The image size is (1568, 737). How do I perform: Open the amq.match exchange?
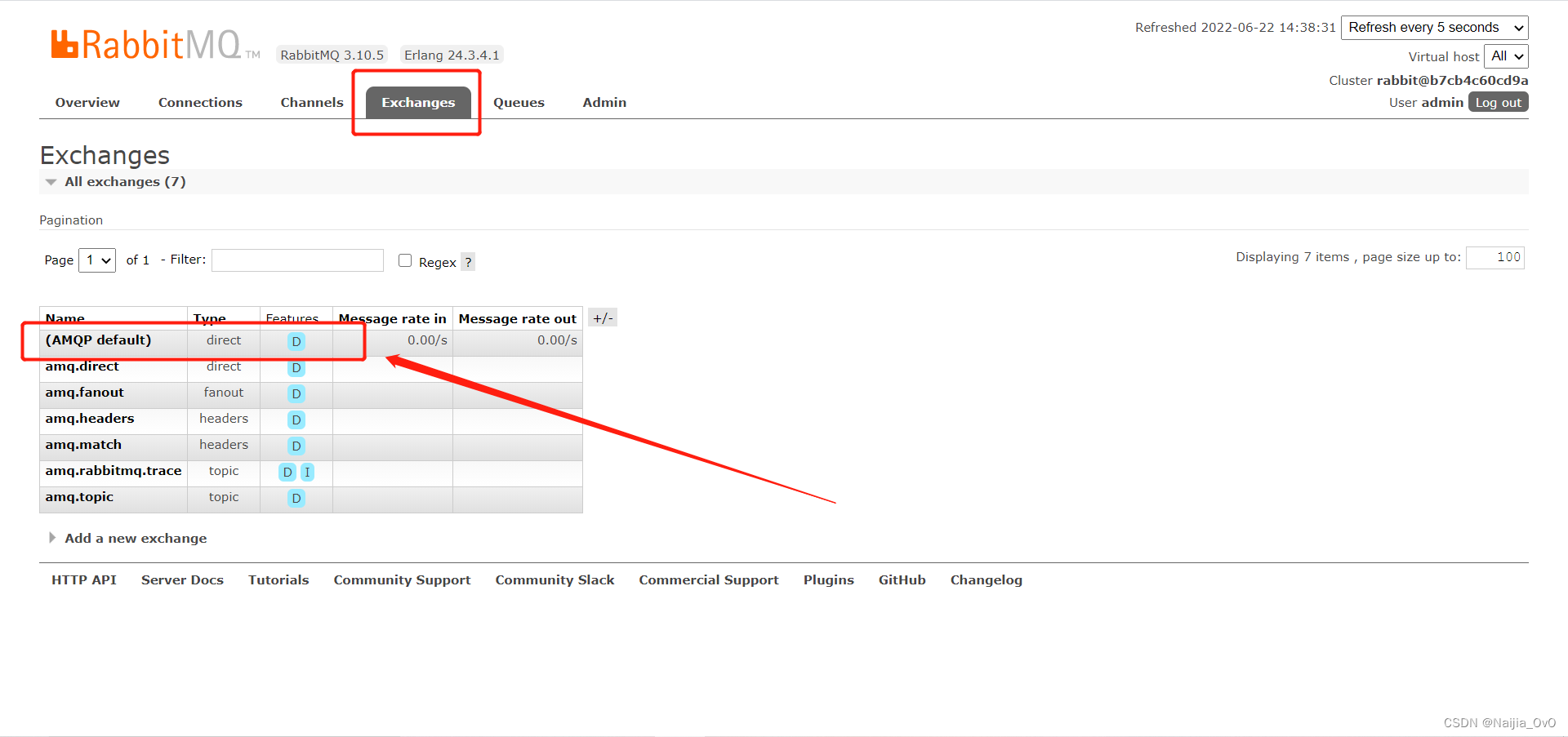[x=83, y=445]
